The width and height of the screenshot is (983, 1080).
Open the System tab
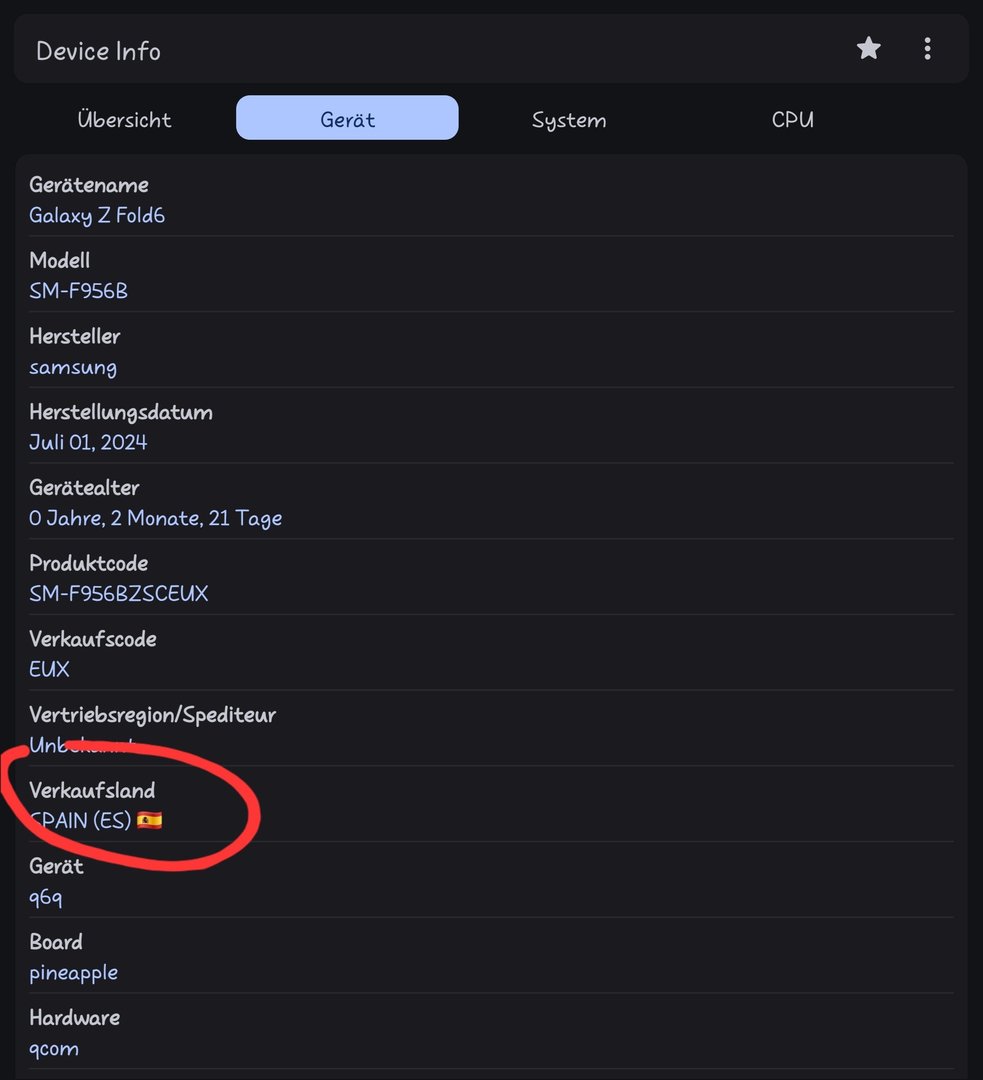(569, 120)
